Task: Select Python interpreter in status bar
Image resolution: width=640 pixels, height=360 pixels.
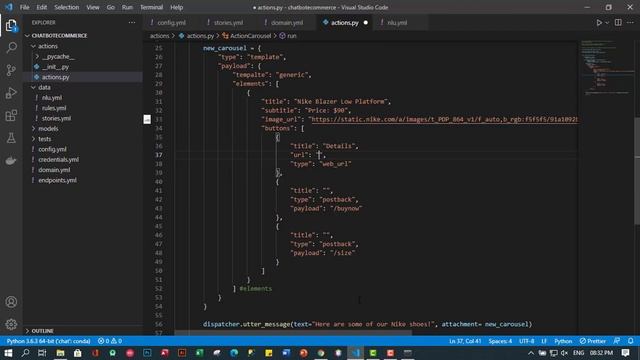Action: click(49, 341)
